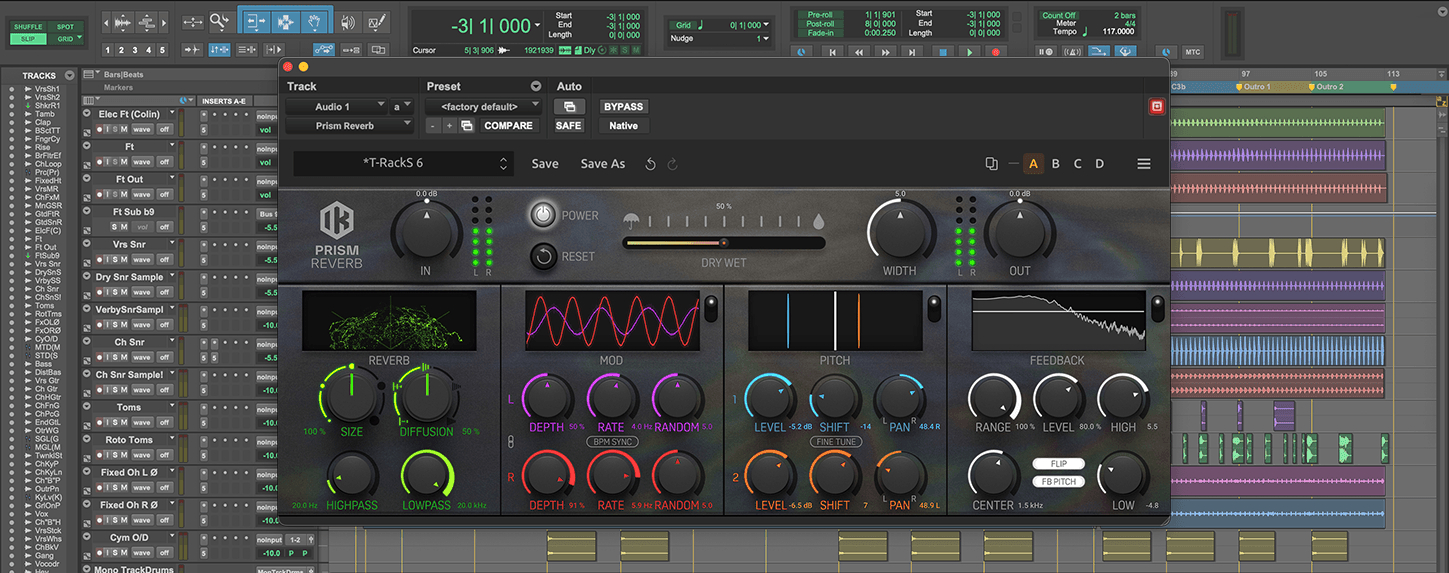Select Memory Location button 3
This screenshot has width=1449, height=573.
click(135, 50)
